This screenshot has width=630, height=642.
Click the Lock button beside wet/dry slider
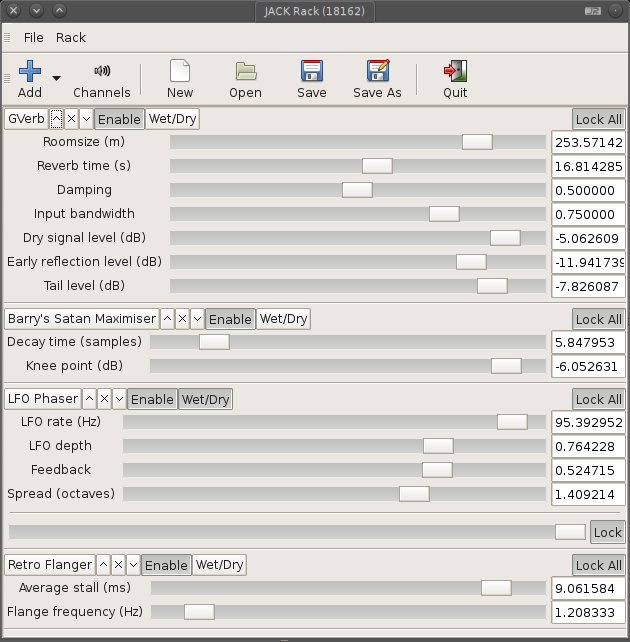(607, 532)
